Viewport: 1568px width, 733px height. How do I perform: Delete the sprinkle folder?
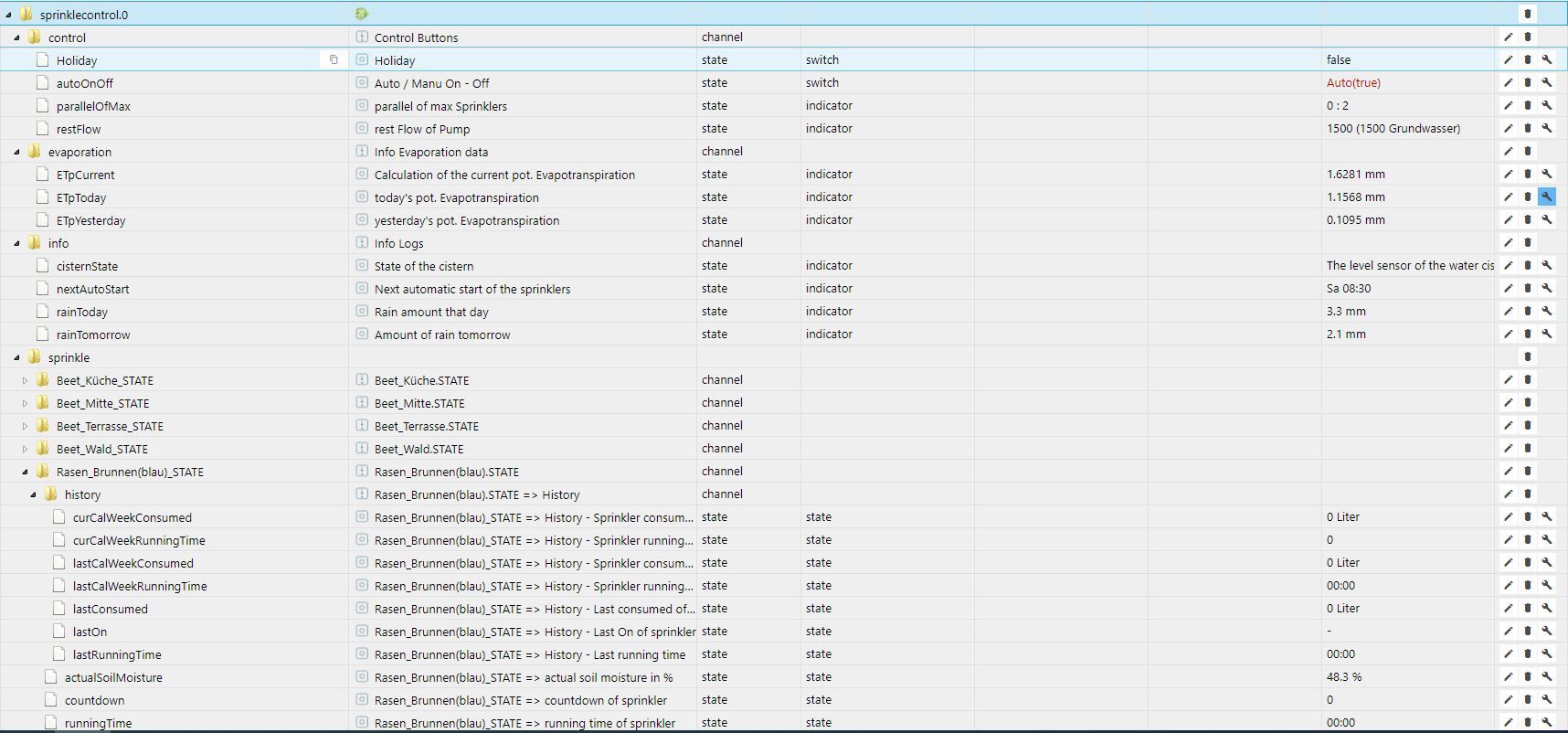(1528, 356)
